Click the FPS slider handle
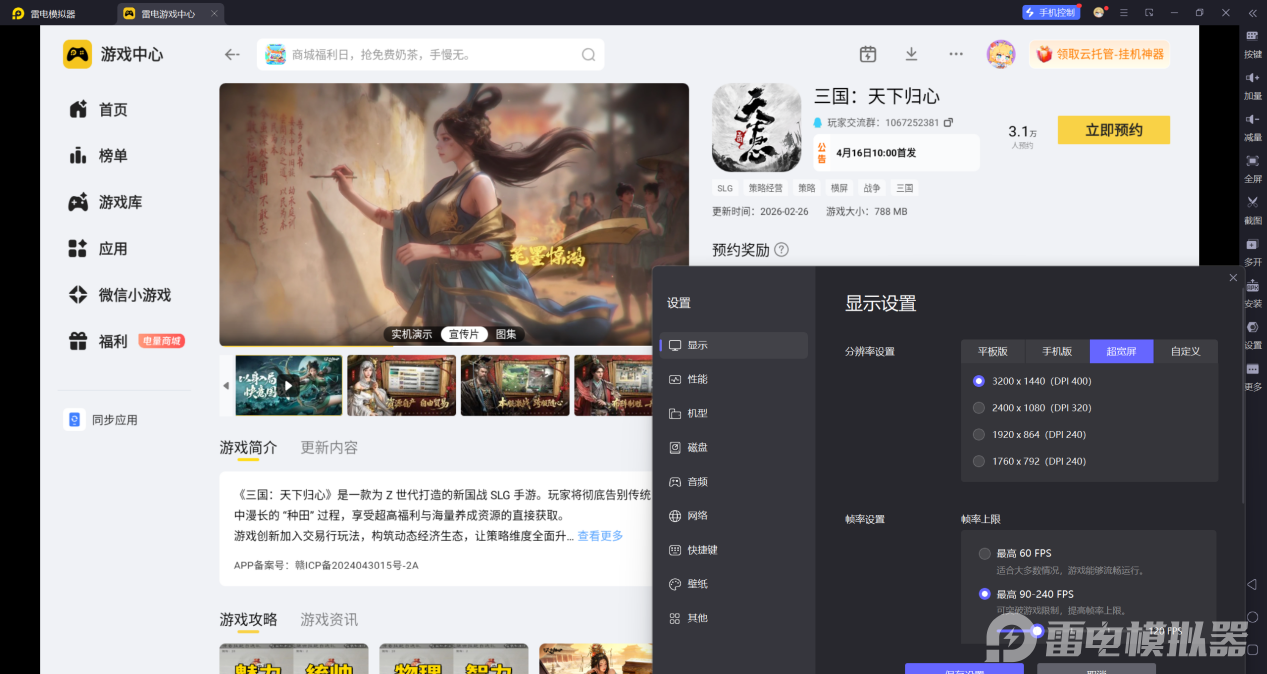 pos(1037,631)
